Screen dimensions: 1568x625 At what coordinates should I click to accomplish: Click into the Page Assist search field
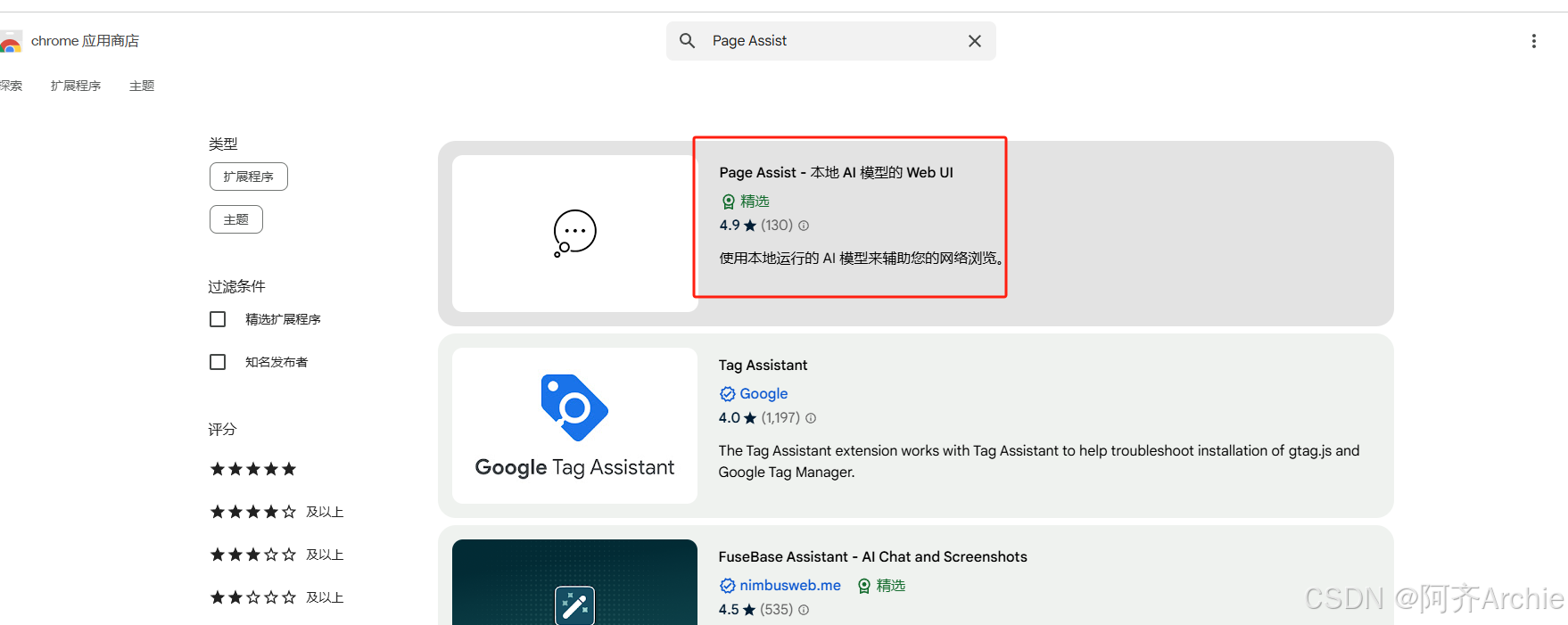[x=831, y=41]
